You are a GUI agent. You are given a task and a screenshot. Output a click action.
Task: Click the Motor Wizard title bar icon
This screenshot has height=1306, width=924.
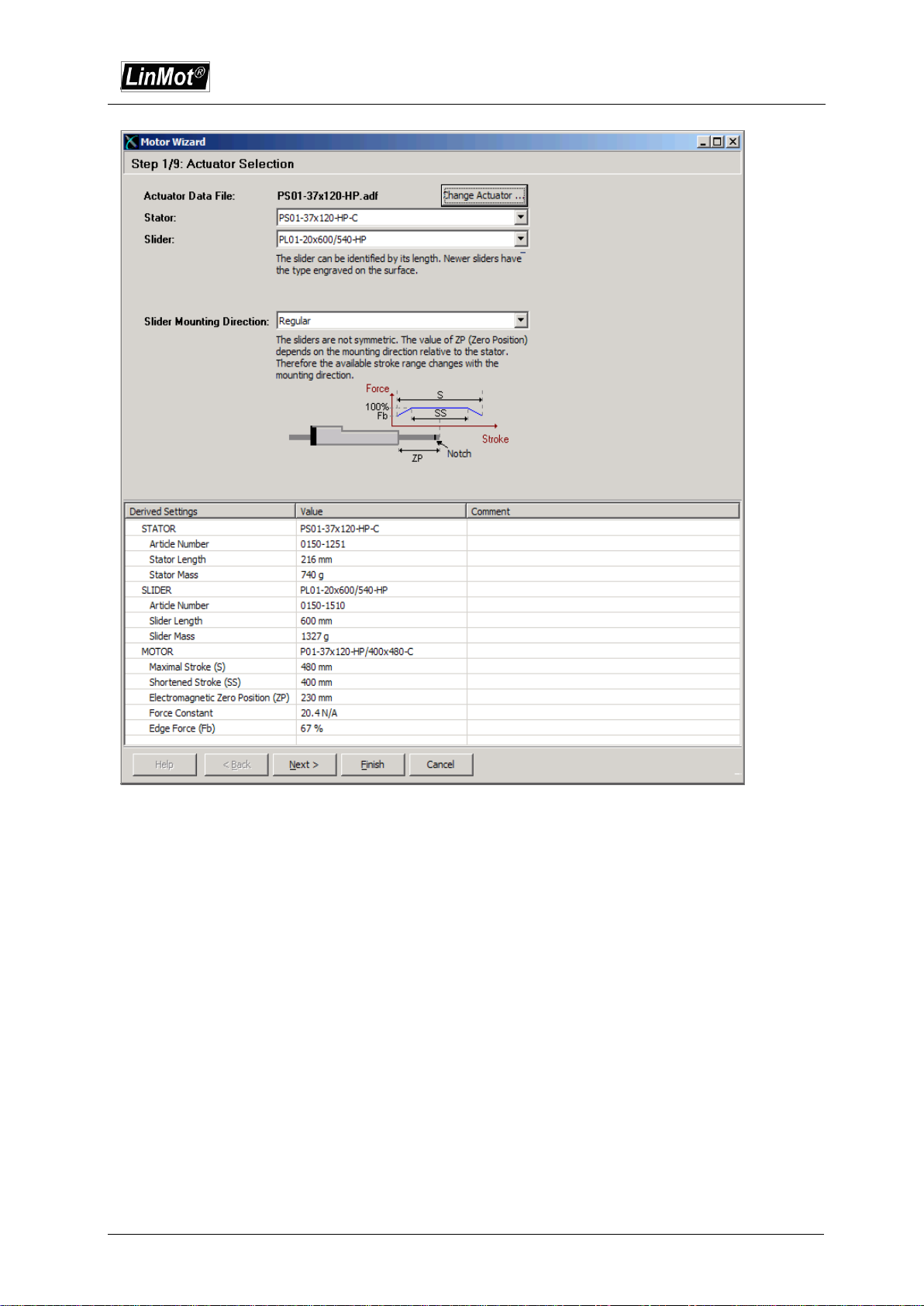pyautogui.click(x=131, y=142)
